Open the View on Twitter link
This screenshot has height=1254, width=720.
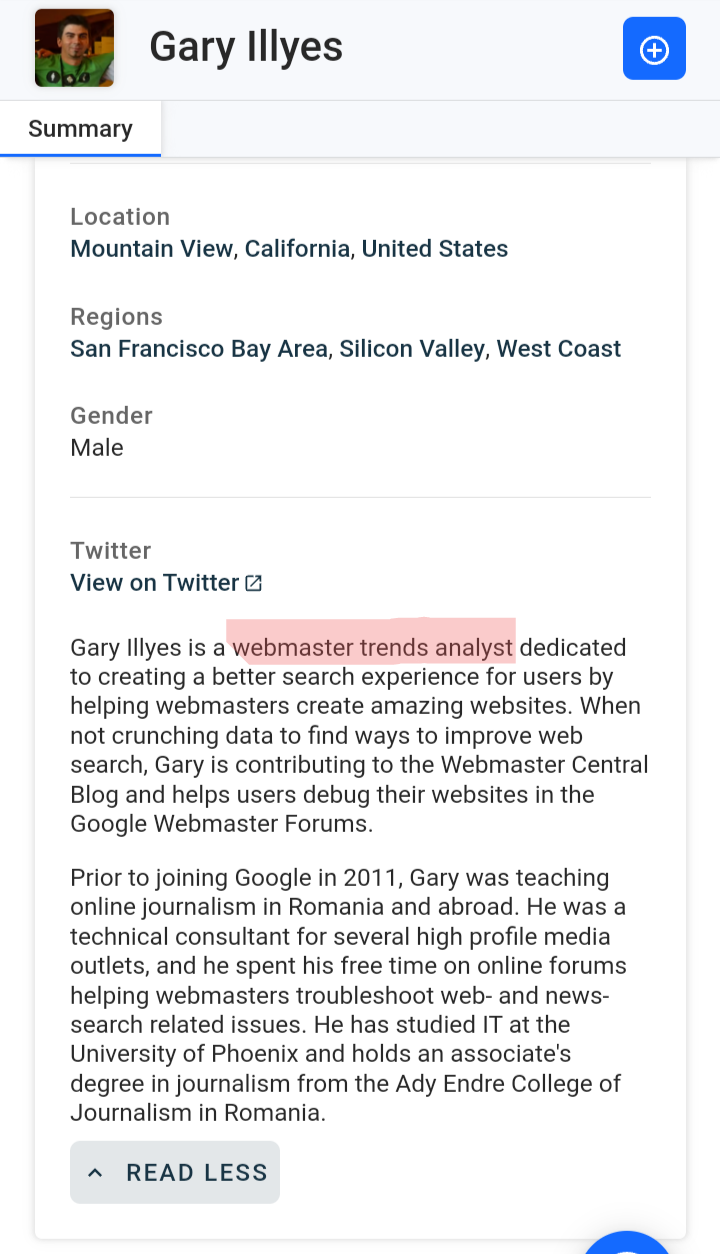tap(155, 582)
